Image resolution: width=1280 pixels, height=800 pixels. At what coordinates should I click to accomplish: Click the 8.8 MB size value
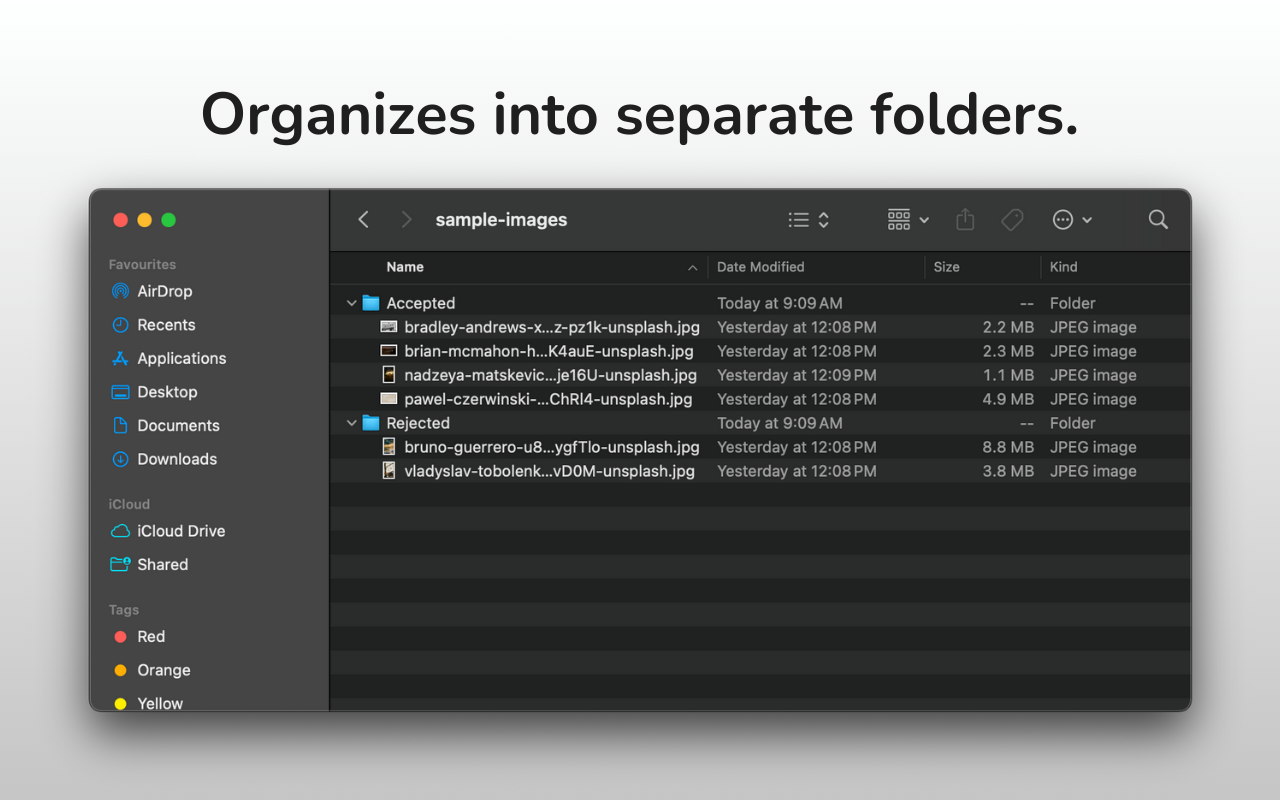pos(1008,447)
